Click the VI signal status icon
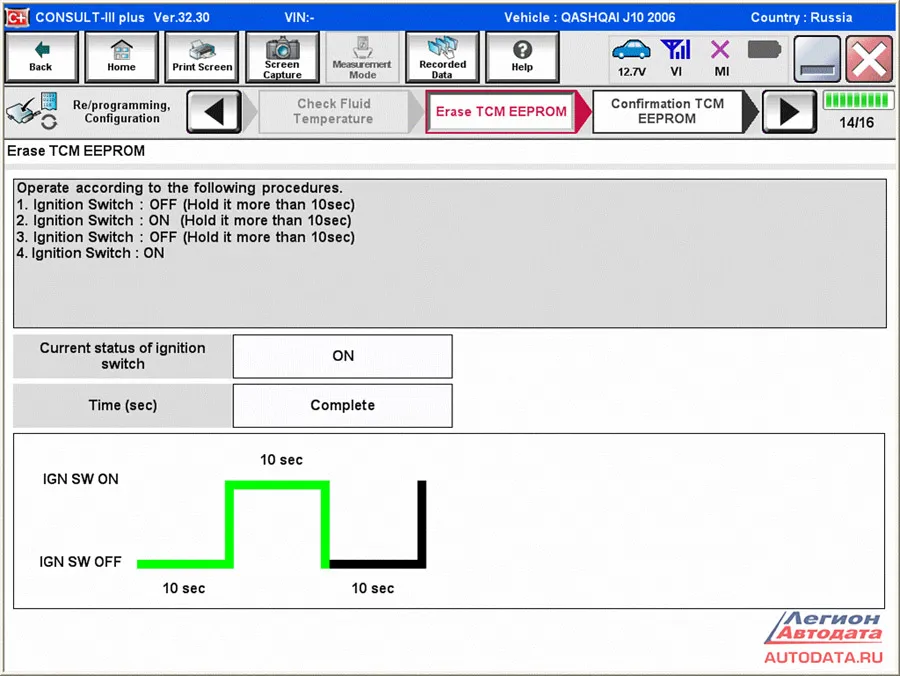900x676 pixels. 676,57
